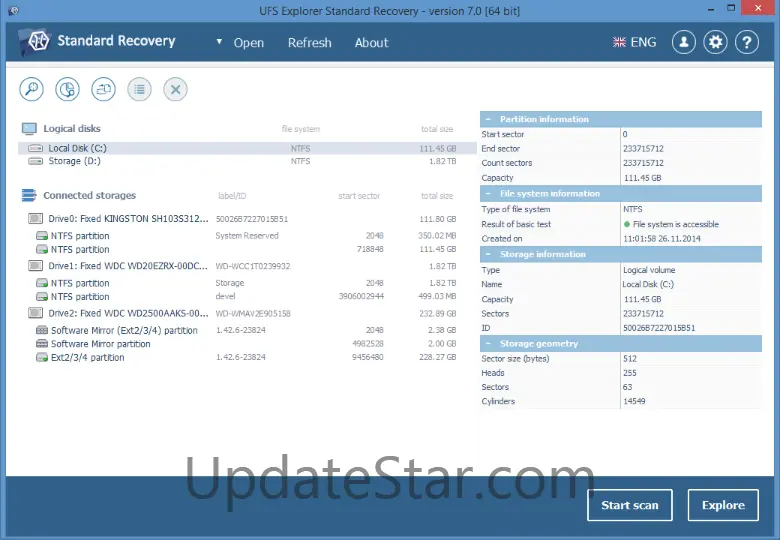Click the End sector value 233715712

[643, 149]
